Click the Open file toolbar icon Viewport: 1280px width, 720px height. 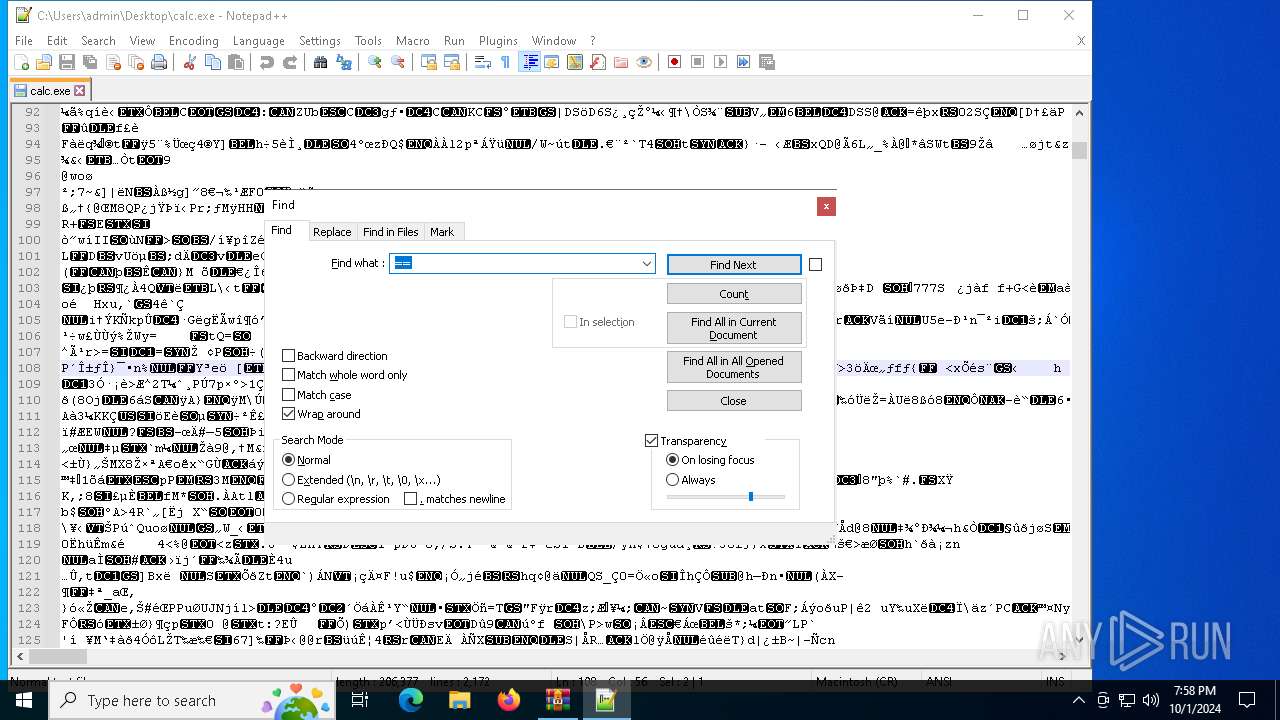(x=44, y=62)
